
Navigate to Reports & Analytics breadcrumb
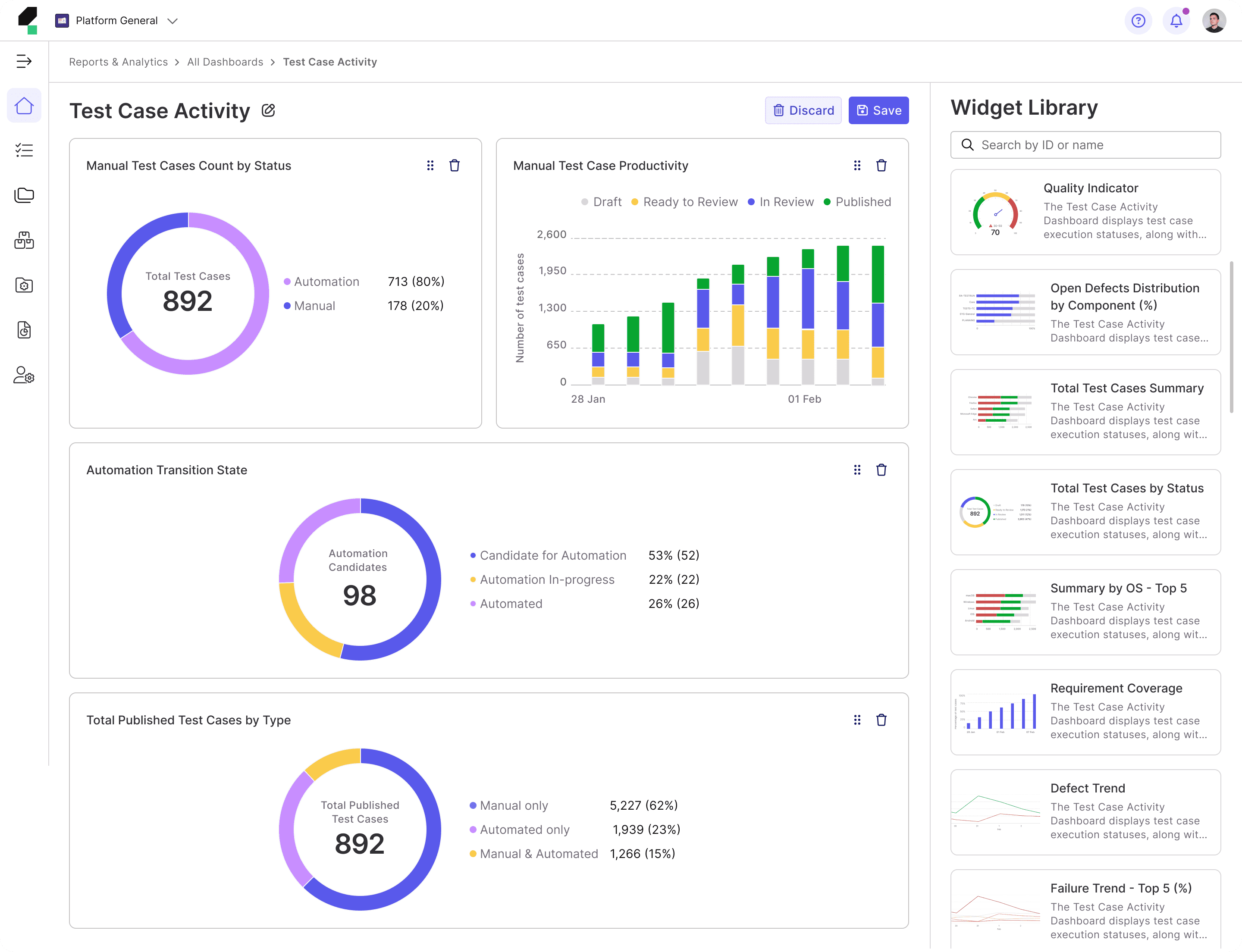pyautogui.click(x=118, y=62)
